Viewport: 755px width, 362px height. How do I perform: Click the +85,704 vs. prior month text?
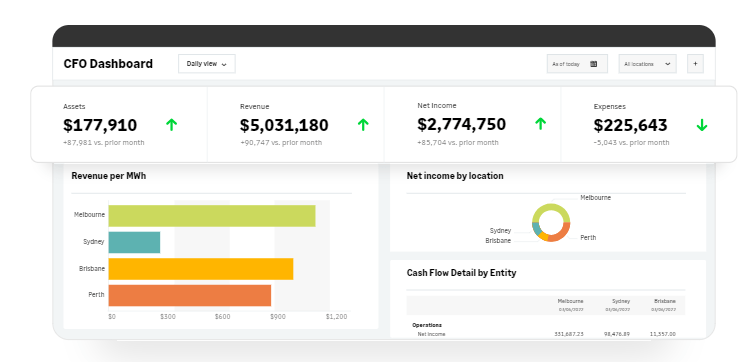458,142
